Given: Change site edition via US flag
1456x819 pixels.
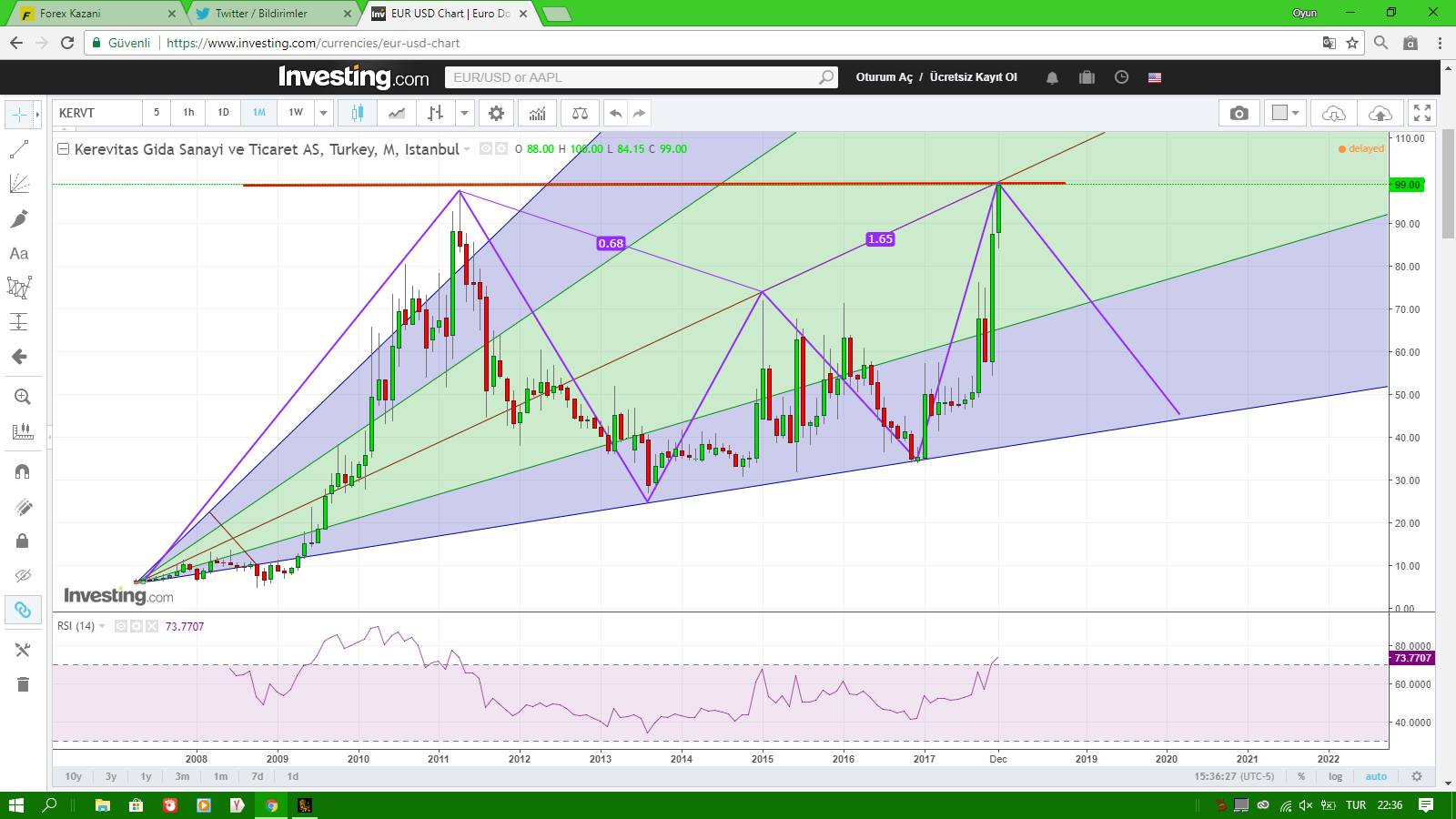Looking at the screenshot, I should coord(1155,77).
